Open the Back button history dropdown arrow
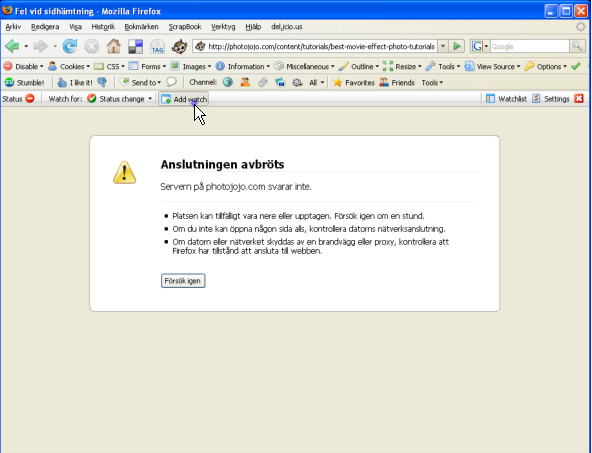 (26, 46)
